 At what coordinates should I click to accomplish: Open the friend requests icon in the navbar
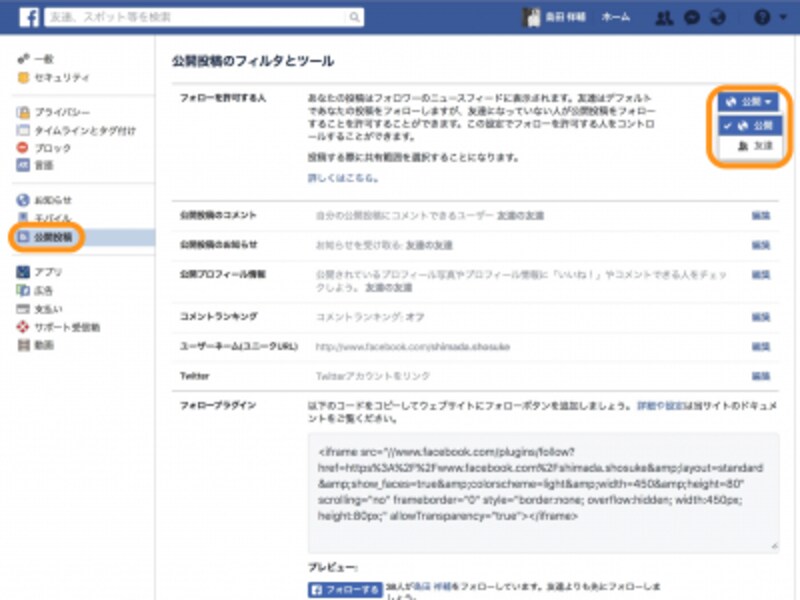pyautogui.click(x=665, y=17)
